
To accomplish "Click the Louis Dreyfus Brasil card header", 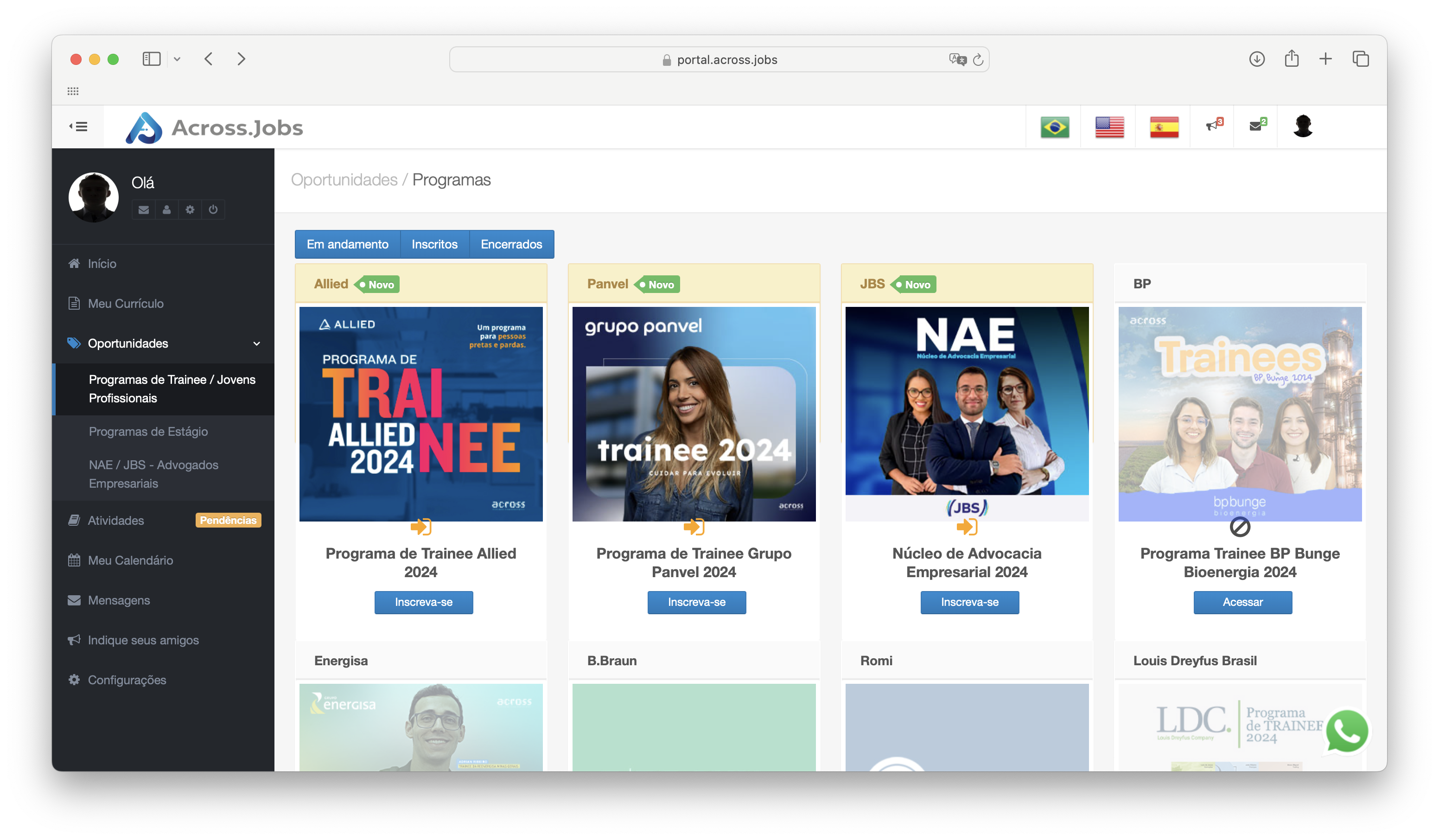I will click(1240, 661).
